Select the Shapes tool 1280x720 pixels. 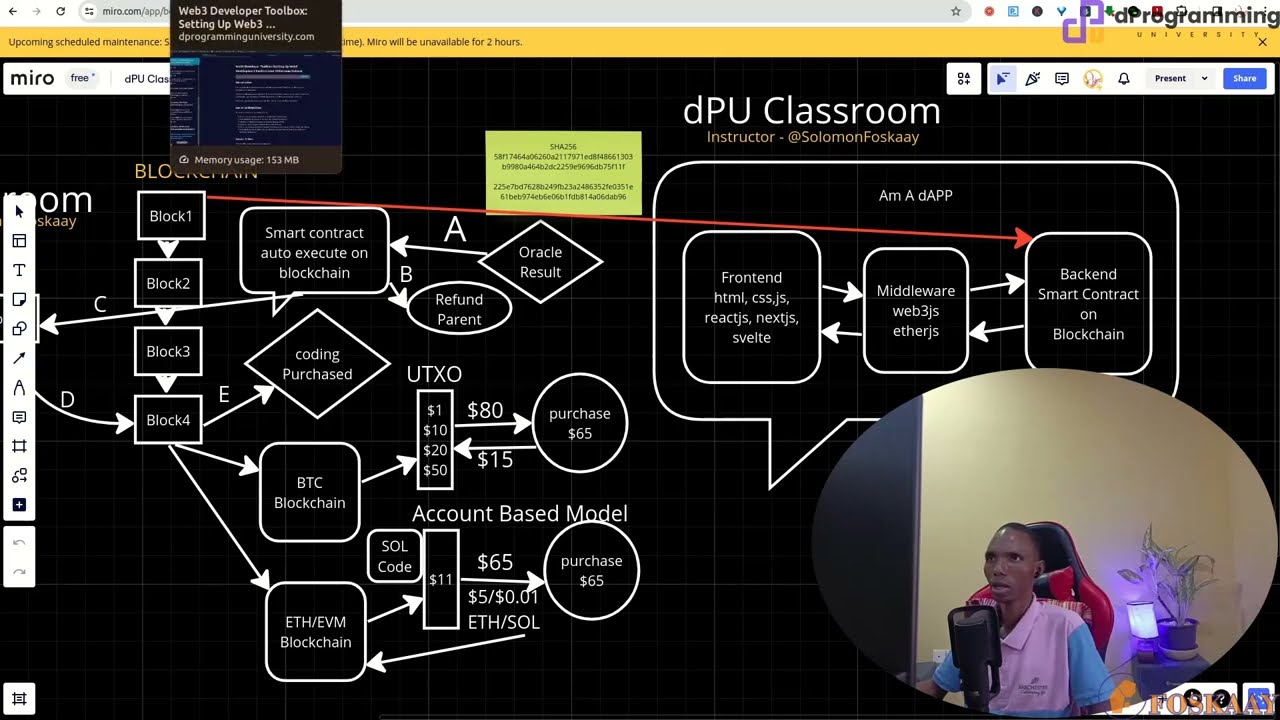tap(19, 329)
